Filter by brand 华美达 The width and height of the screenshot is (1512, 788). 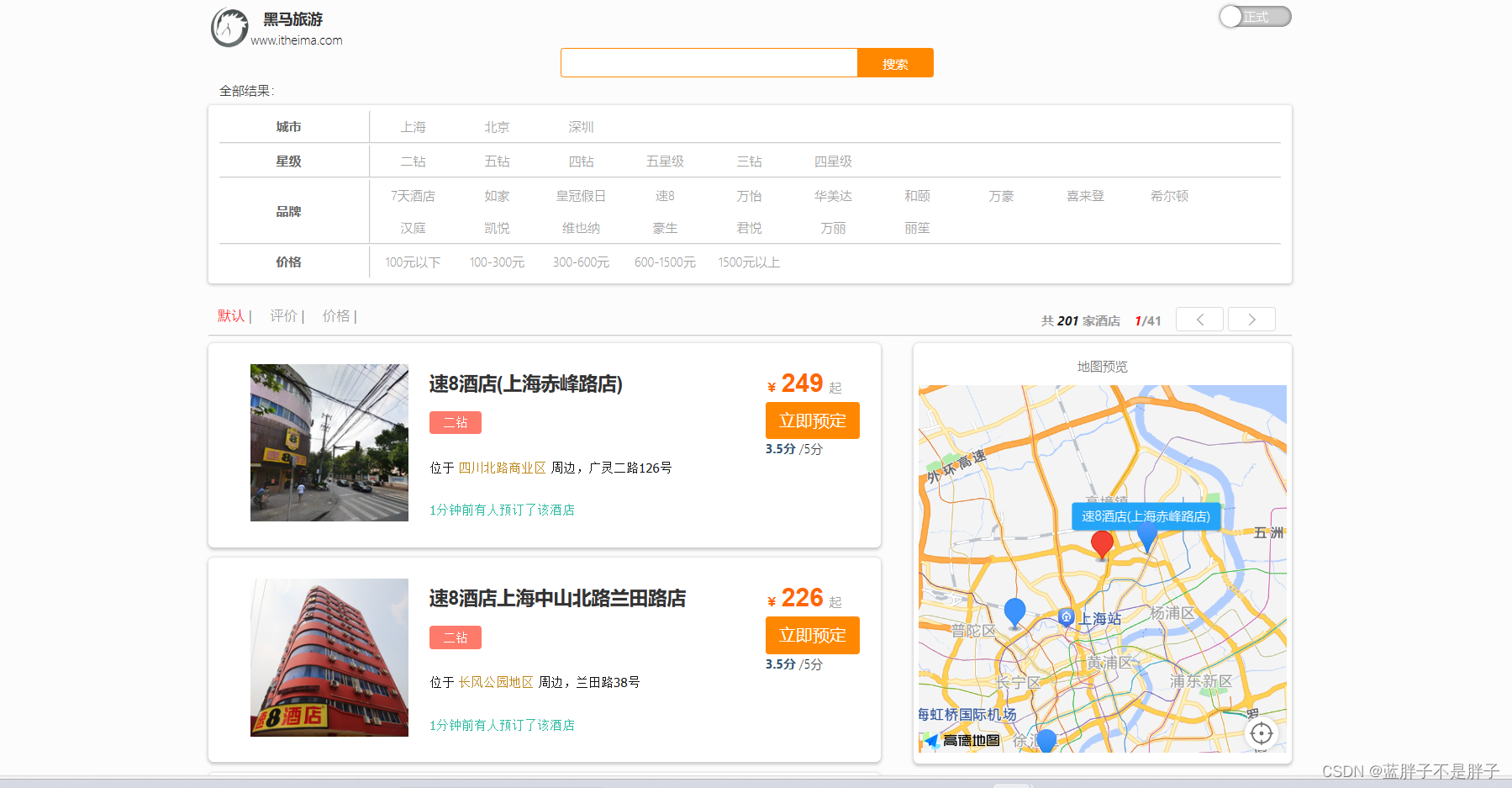click(833, 196)
